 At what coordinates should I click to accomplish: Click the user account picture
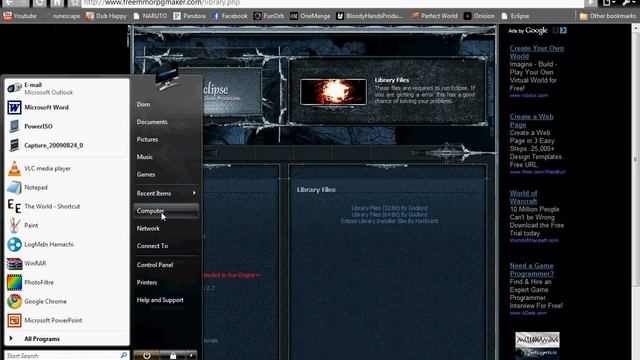(167, 78)
